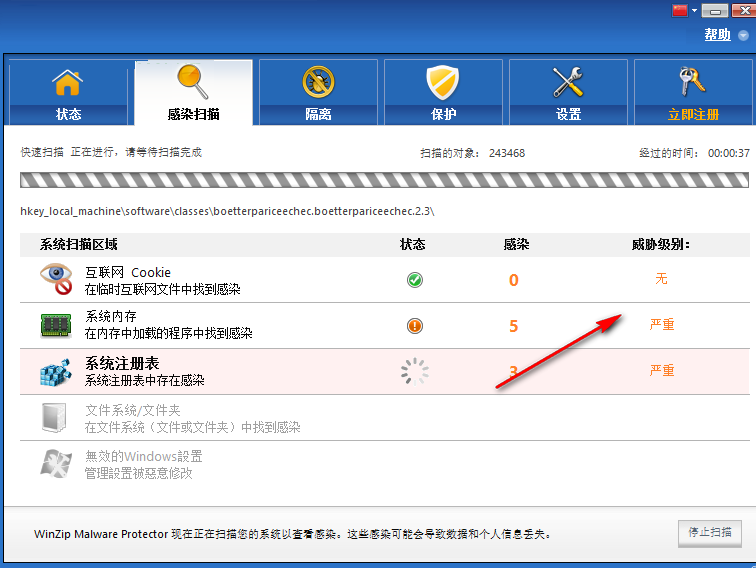Click the yellow shield protection icon

(443, 82)
